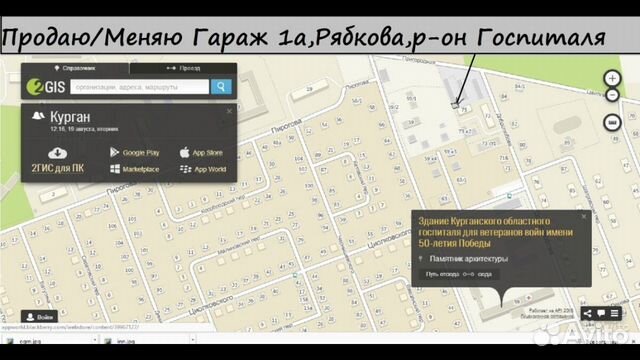640x360 pixels.
Task: Click the bus stop icon on Циолковского
Action: coord(295,276)
